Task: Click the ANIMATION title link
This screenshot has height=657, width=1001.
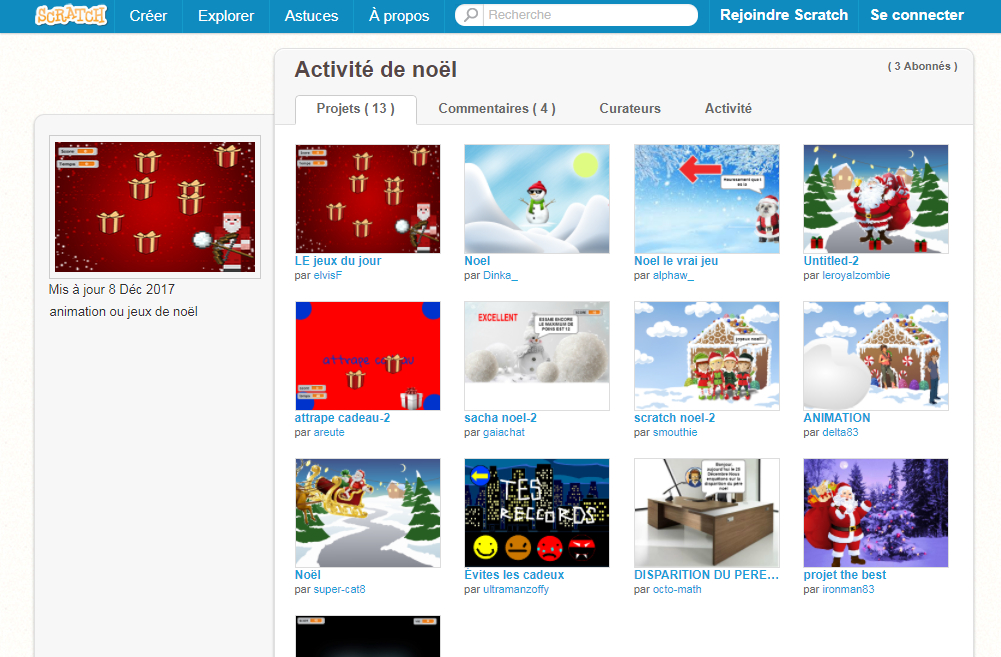Action: click(x=837, y=418)
